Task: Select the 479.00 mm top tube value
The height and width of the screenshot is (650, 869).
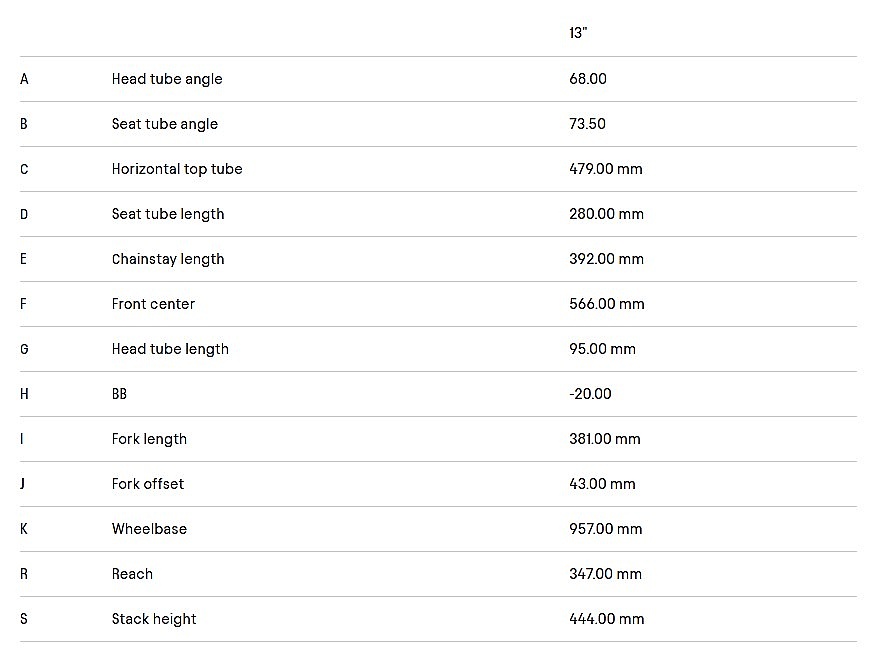Action: (x=606, y=169)
